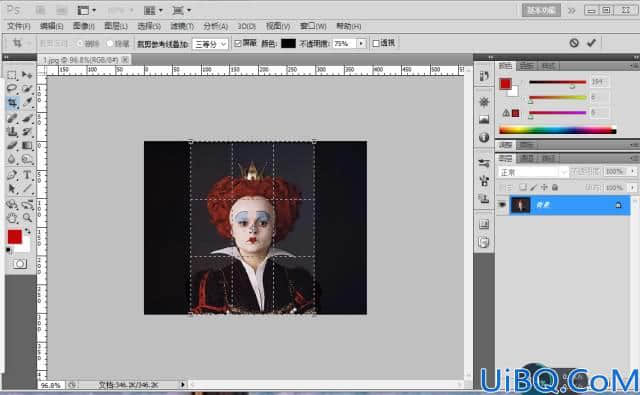Select the Horizontal Type tool
This screenshot has height=395, width=640.
[27, 175]
